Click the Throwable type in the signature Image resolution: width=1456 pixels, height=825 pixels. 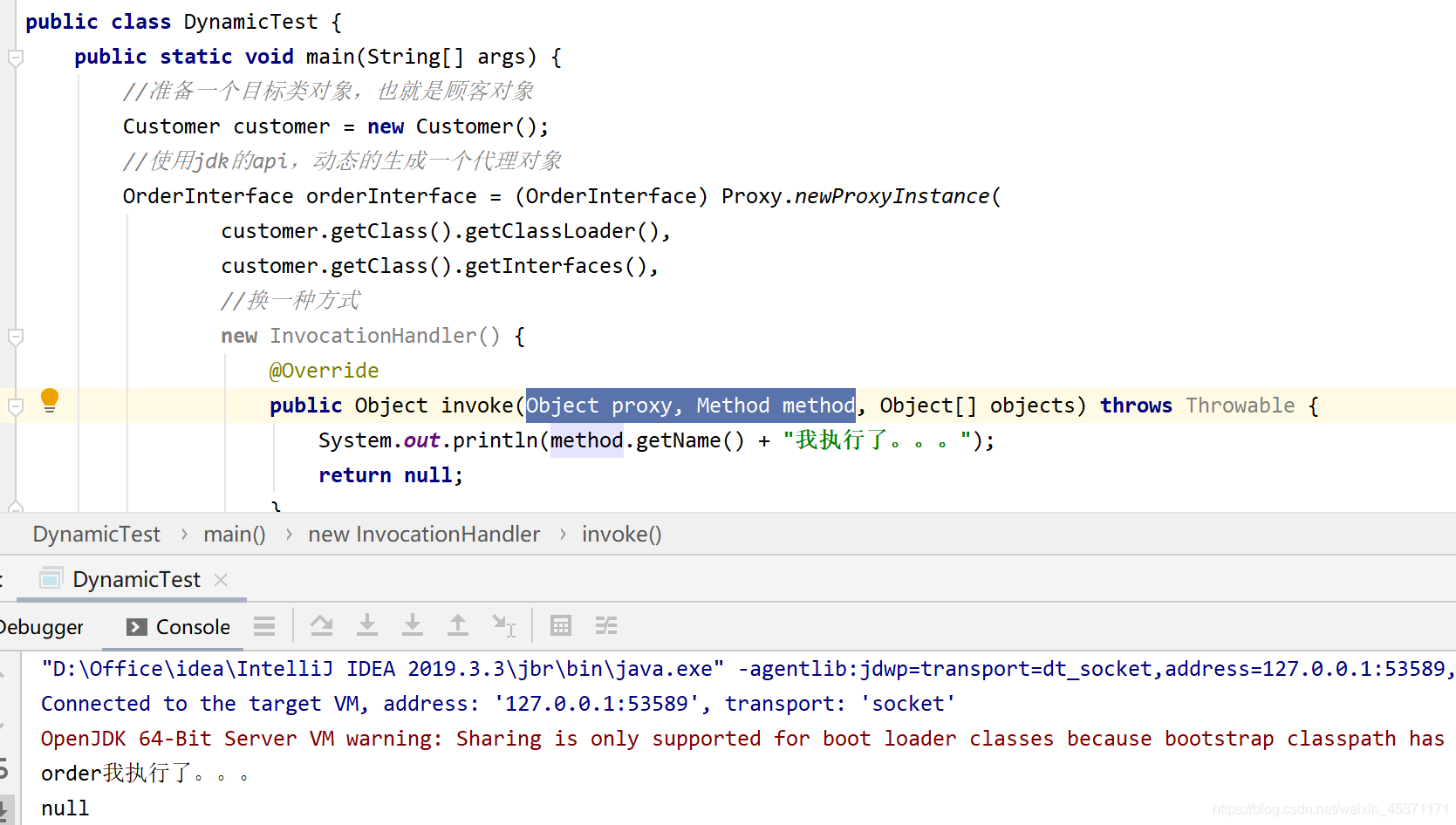click(x=1240, y=406)
